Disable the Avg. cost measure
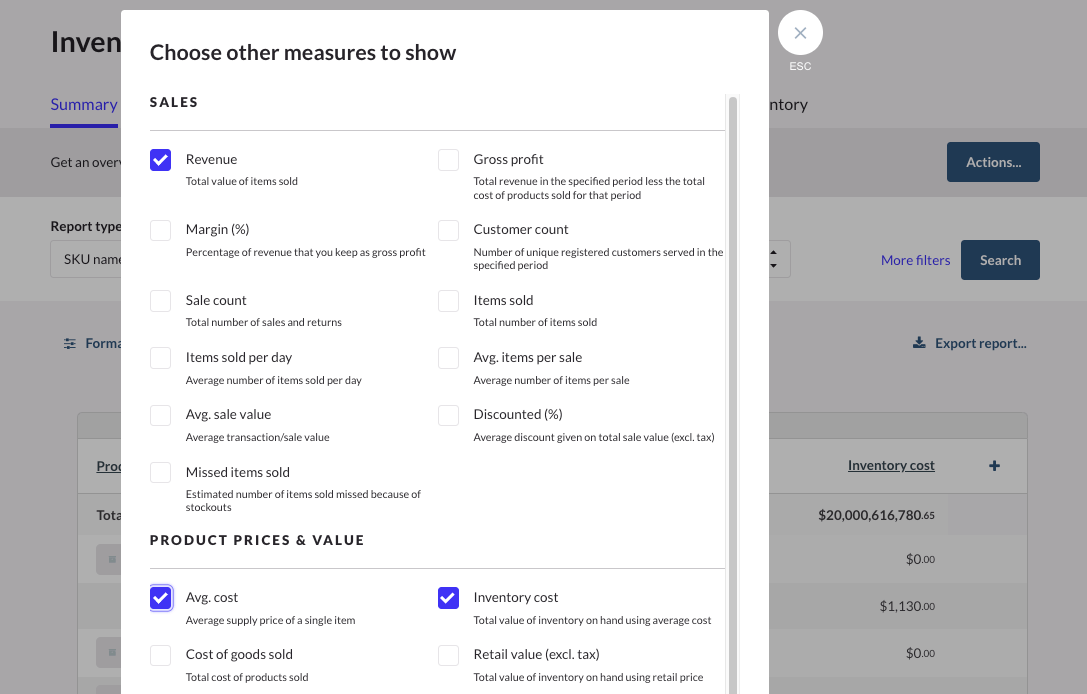Image resolution: width=1087 pixels, height=694 pixels. coord(161,598)
